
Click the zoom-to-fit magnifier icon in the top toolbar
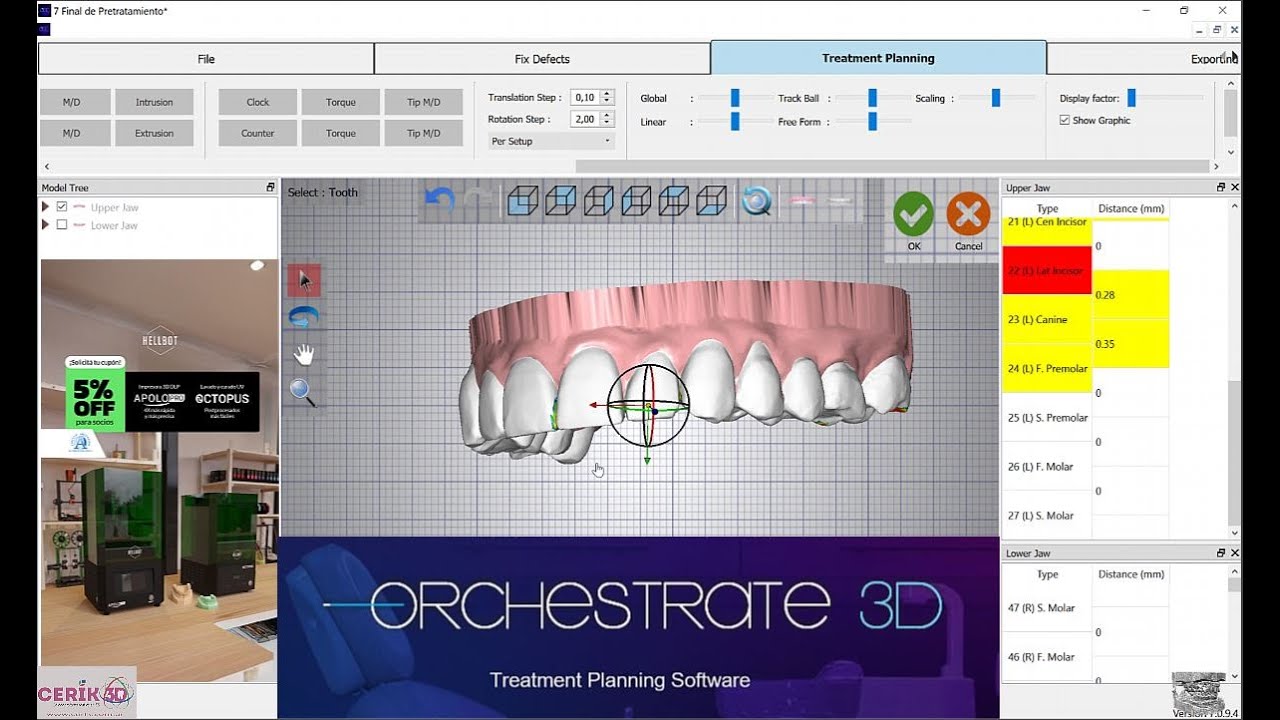click(x=756, y=201)
